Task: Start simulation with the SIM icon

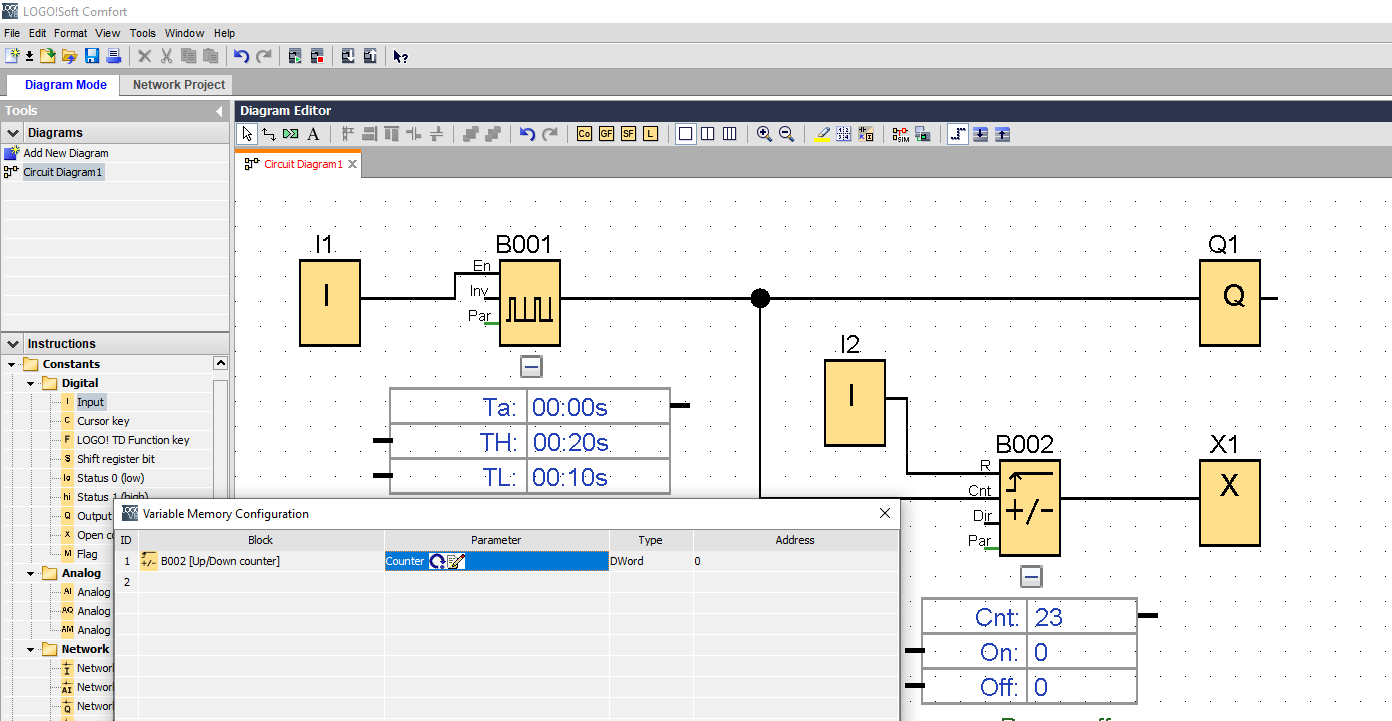Action: (900, 134)
